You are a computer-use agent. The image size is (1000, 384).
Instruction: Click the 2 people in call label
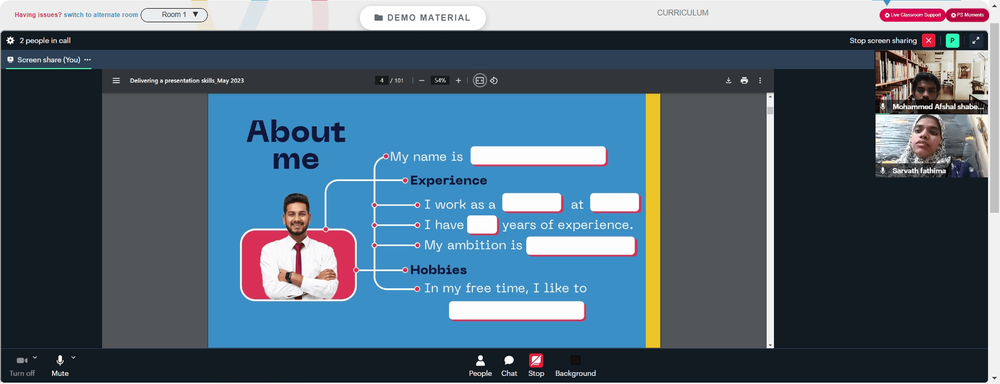[45, 40]
